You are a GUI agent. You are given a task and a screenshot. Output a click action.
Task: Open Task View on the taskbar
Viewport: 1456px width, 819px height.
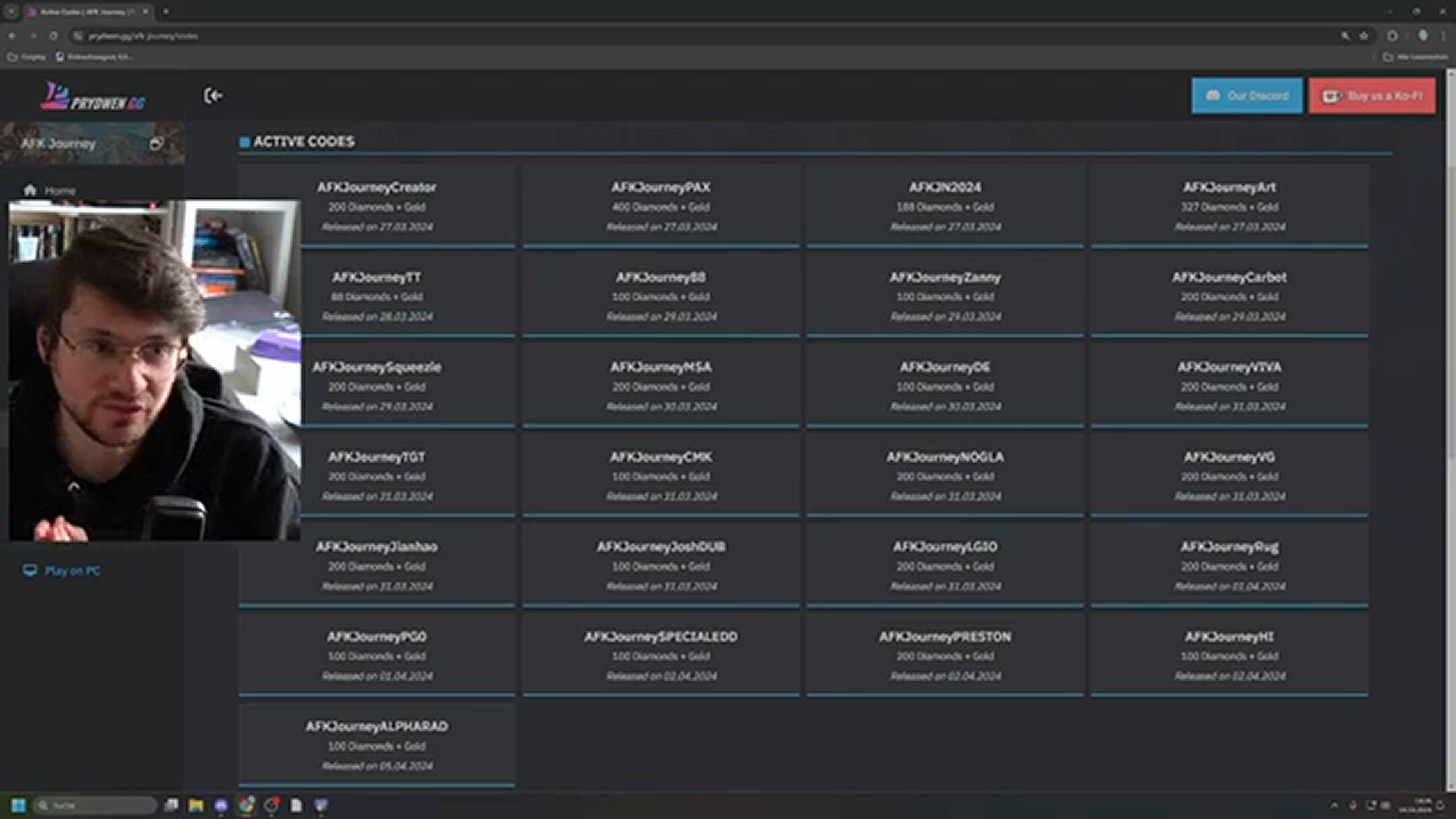171,805
